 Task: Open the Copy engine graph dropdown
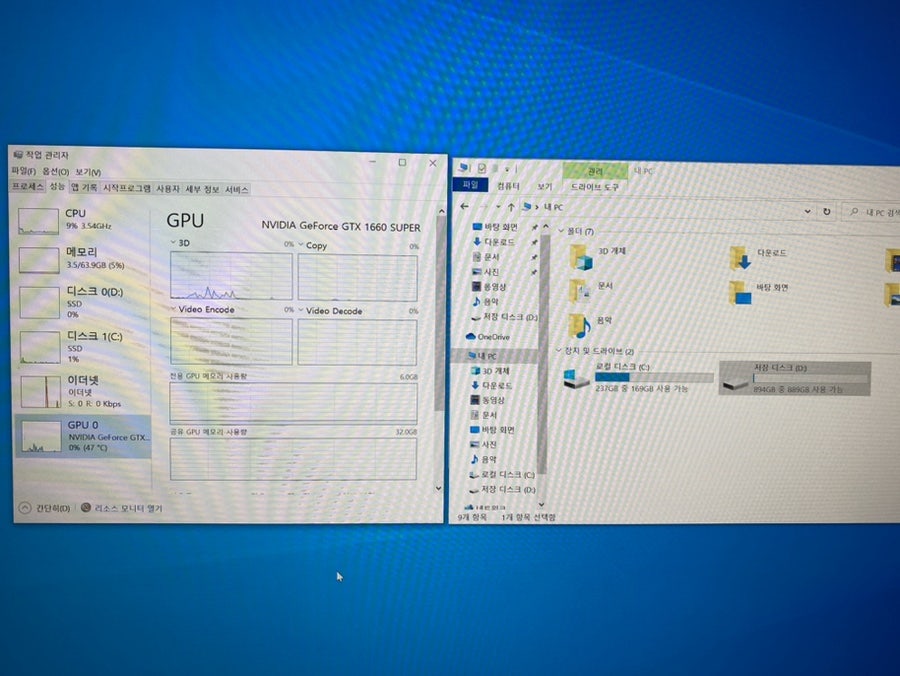tap(301, 244)
